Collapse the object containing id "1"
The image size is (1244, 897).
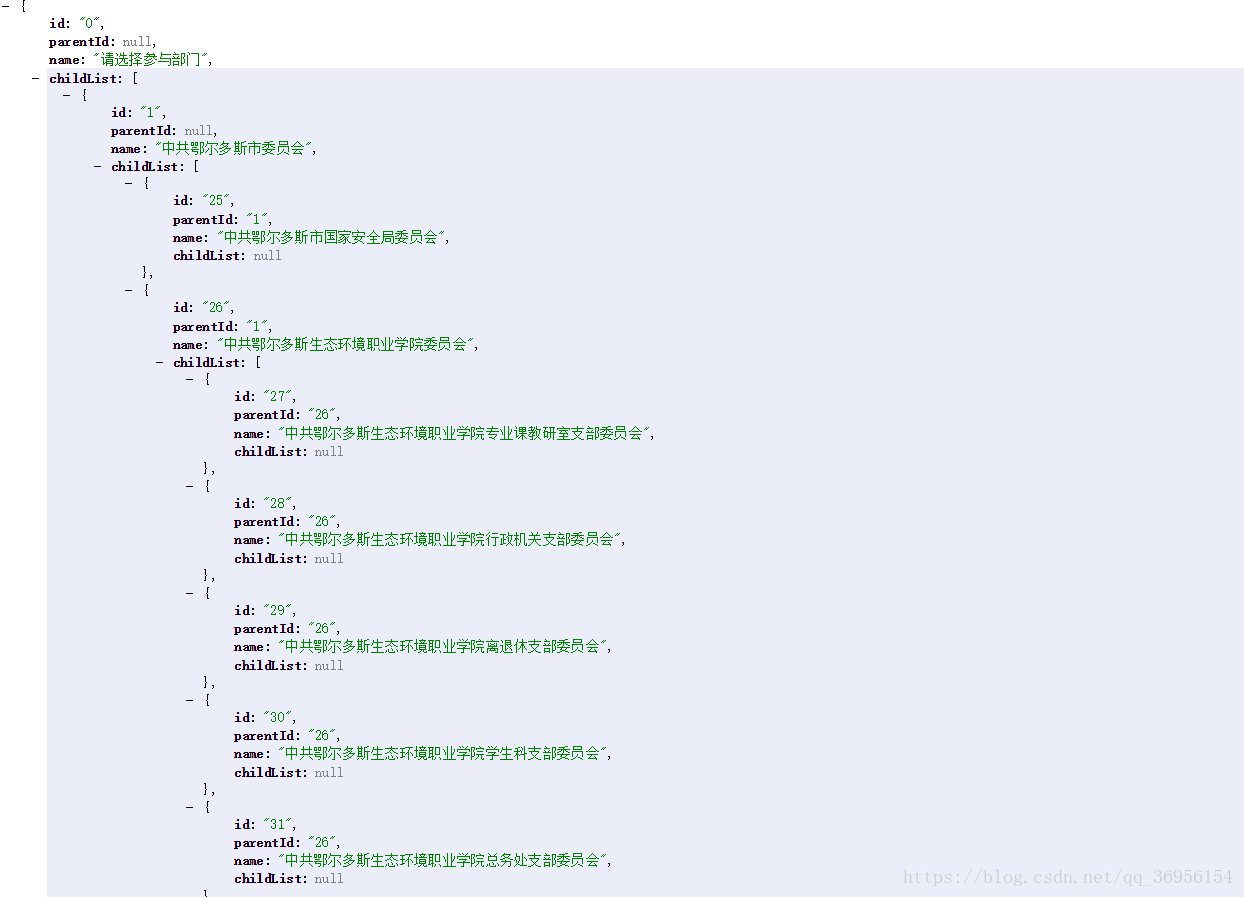coord(67,95)
